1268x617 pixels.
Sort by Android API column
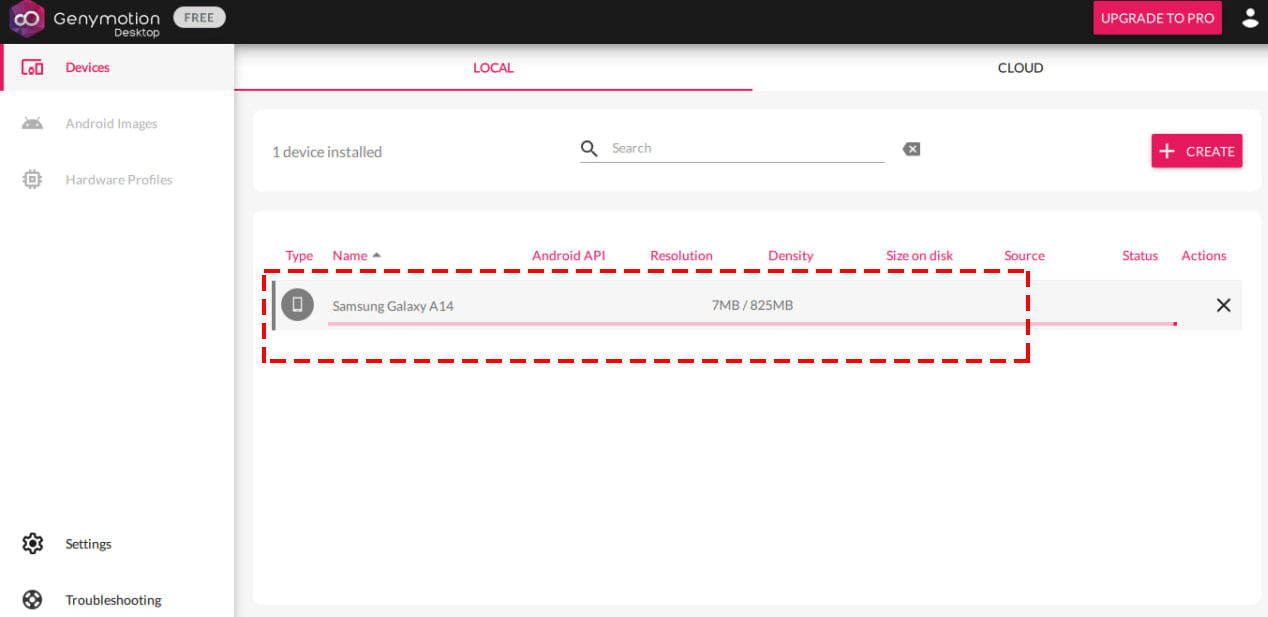568,256
